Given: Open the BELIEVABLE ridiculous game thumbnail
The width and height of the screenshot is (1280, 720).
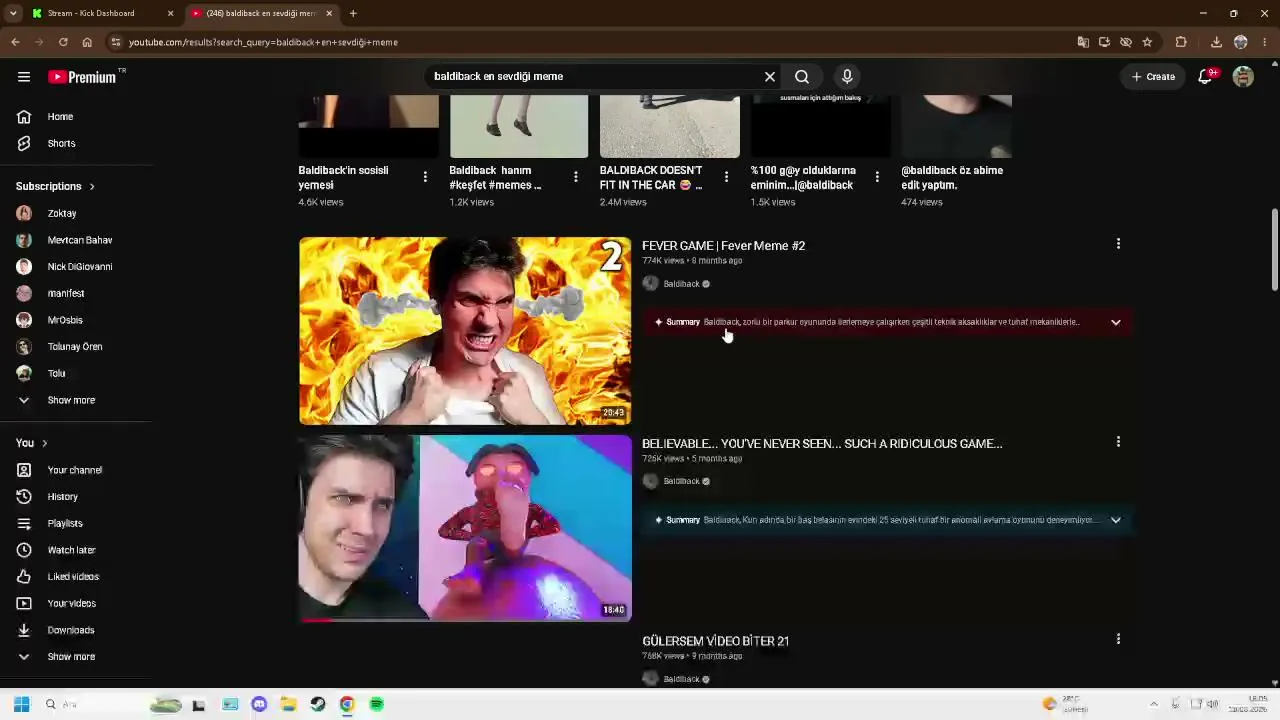Looking at the screenshot, I should 465,528.
